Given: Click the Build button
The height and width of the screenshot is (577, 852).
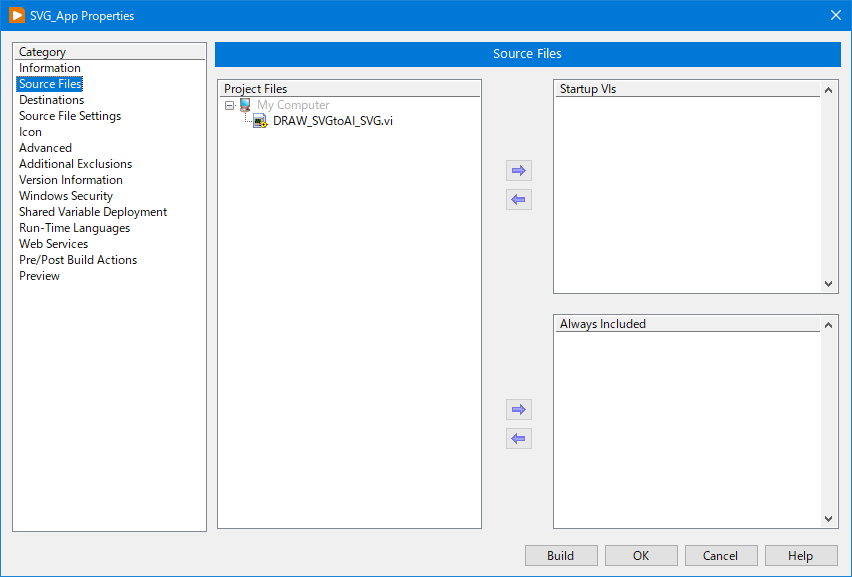Looking at the screenshot, I should (x=561, y=555).
